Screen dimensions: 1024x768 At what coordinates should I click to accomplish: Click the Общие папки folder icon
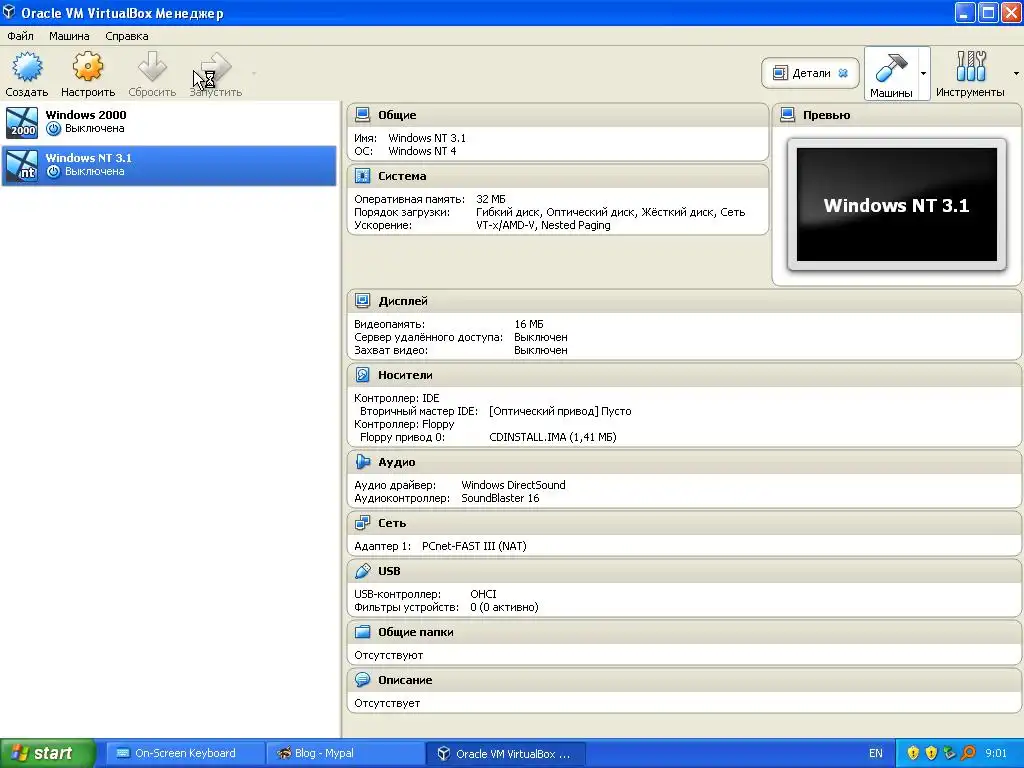362,632
